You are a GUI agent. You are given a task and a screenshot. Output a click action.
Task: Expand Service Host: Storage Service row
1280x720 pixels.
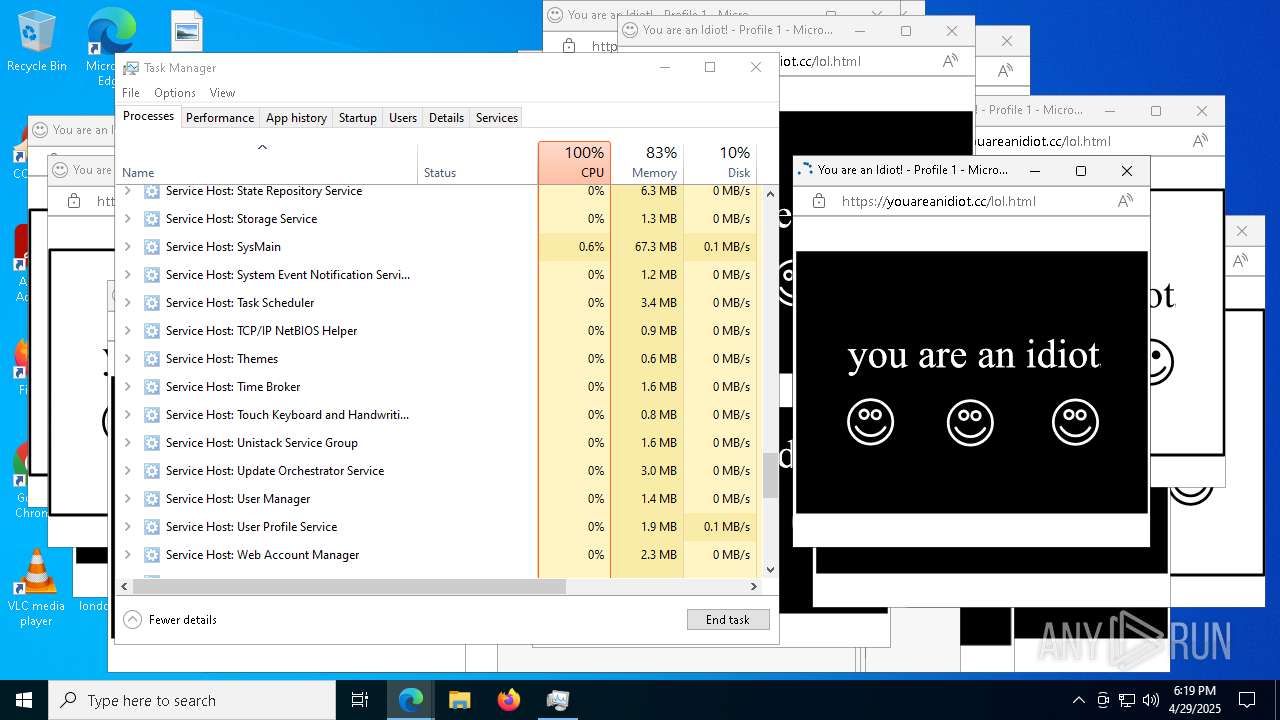click(x=127, y=218)
